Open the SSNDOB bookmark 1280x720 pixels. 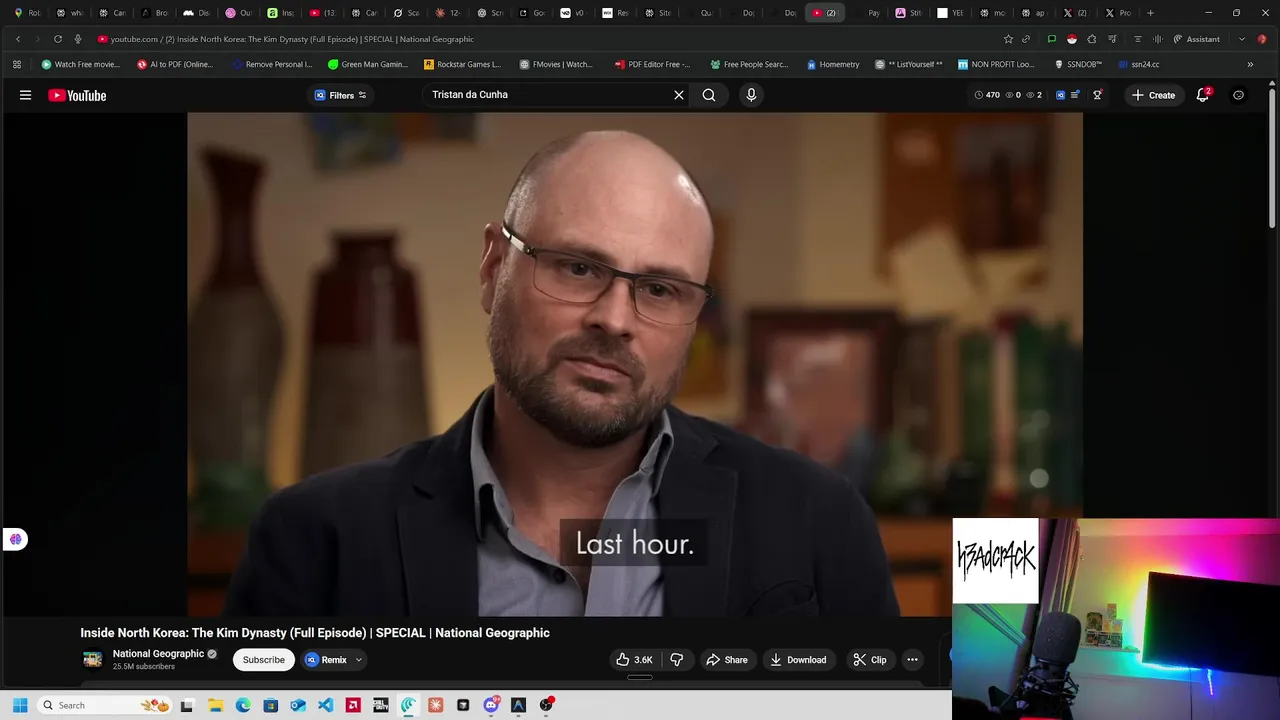pyautogui.click(x=1078, y=64)
